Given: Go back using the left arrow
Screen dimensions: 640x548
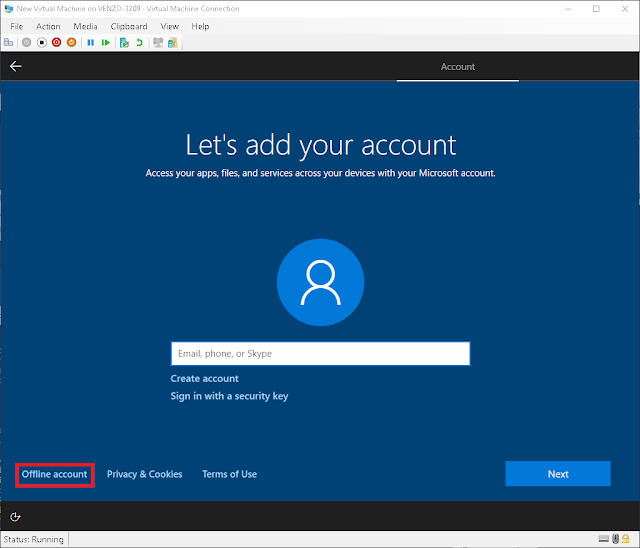Looking at the screenshot, I should click(x=16, y=66).
